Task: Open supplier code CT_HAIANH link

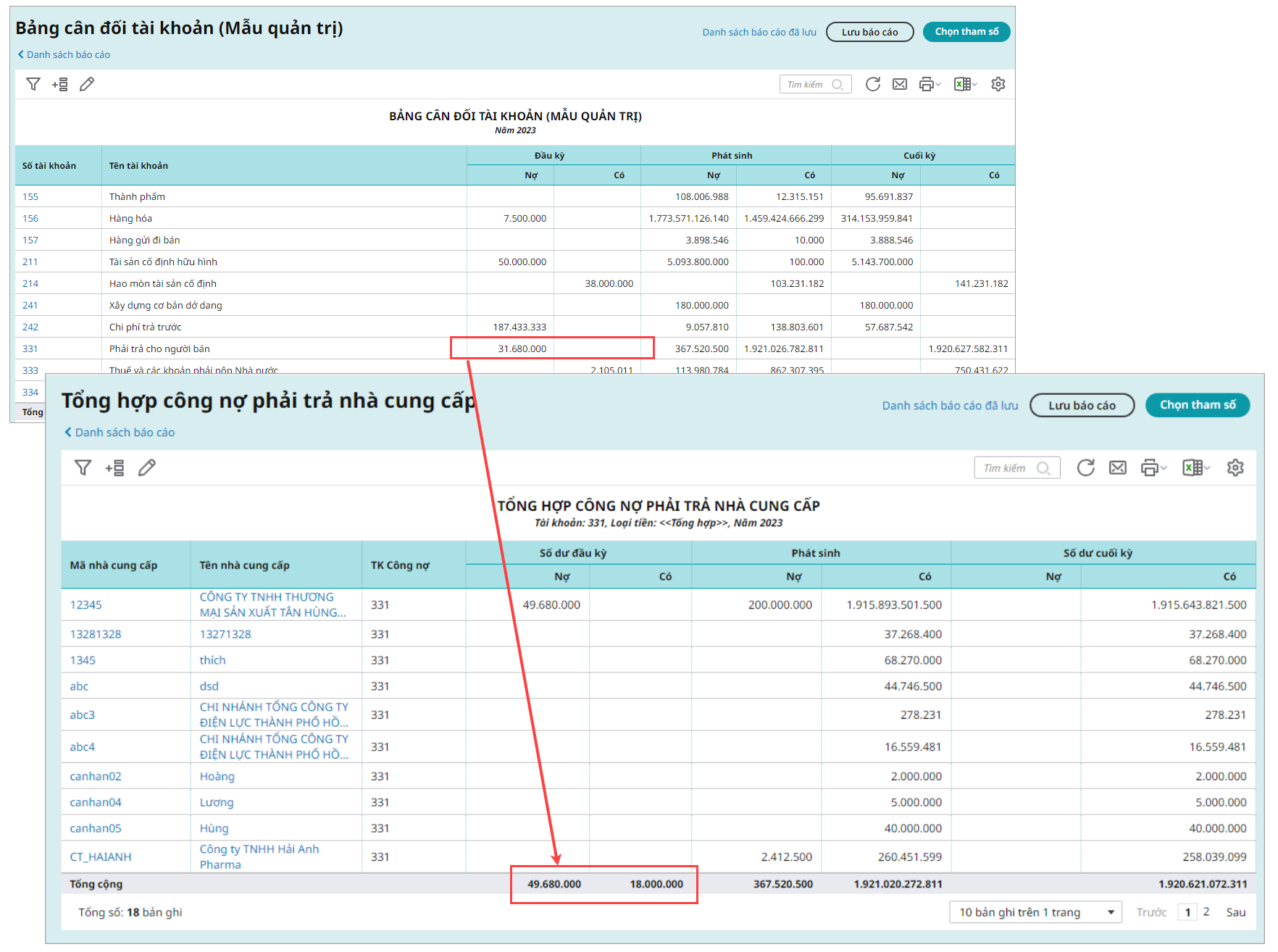Action: (x=101, y=857)
